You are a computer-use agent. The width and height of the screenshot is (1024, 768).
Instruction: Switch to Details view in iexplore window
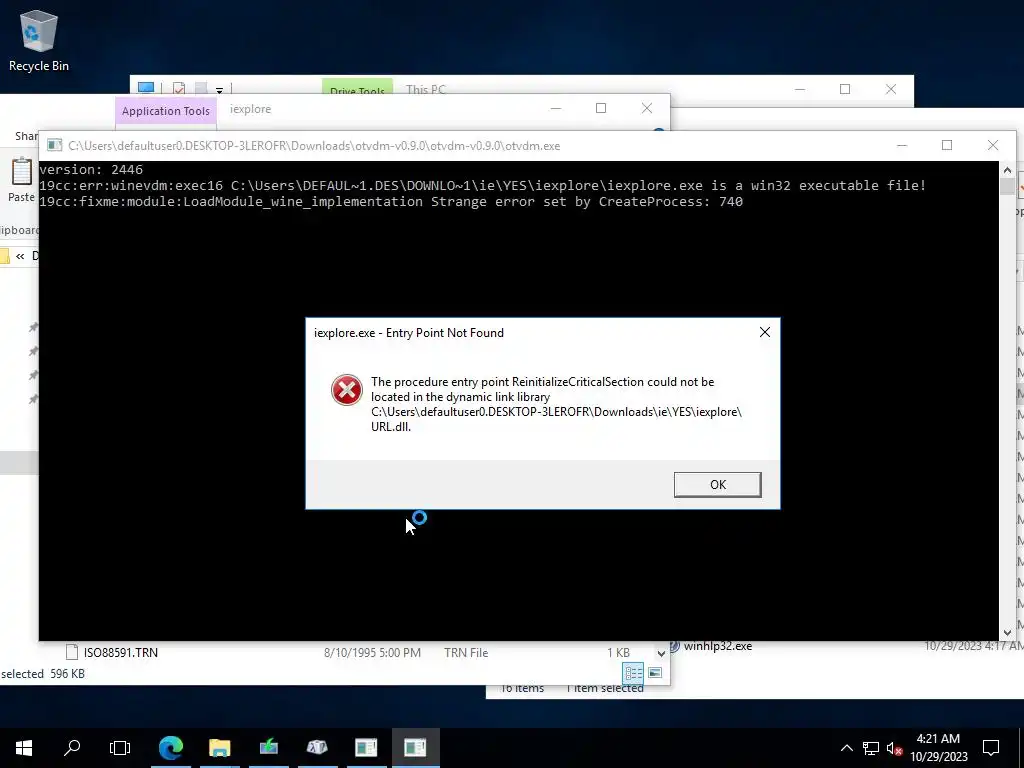click(x=633, y=673)
